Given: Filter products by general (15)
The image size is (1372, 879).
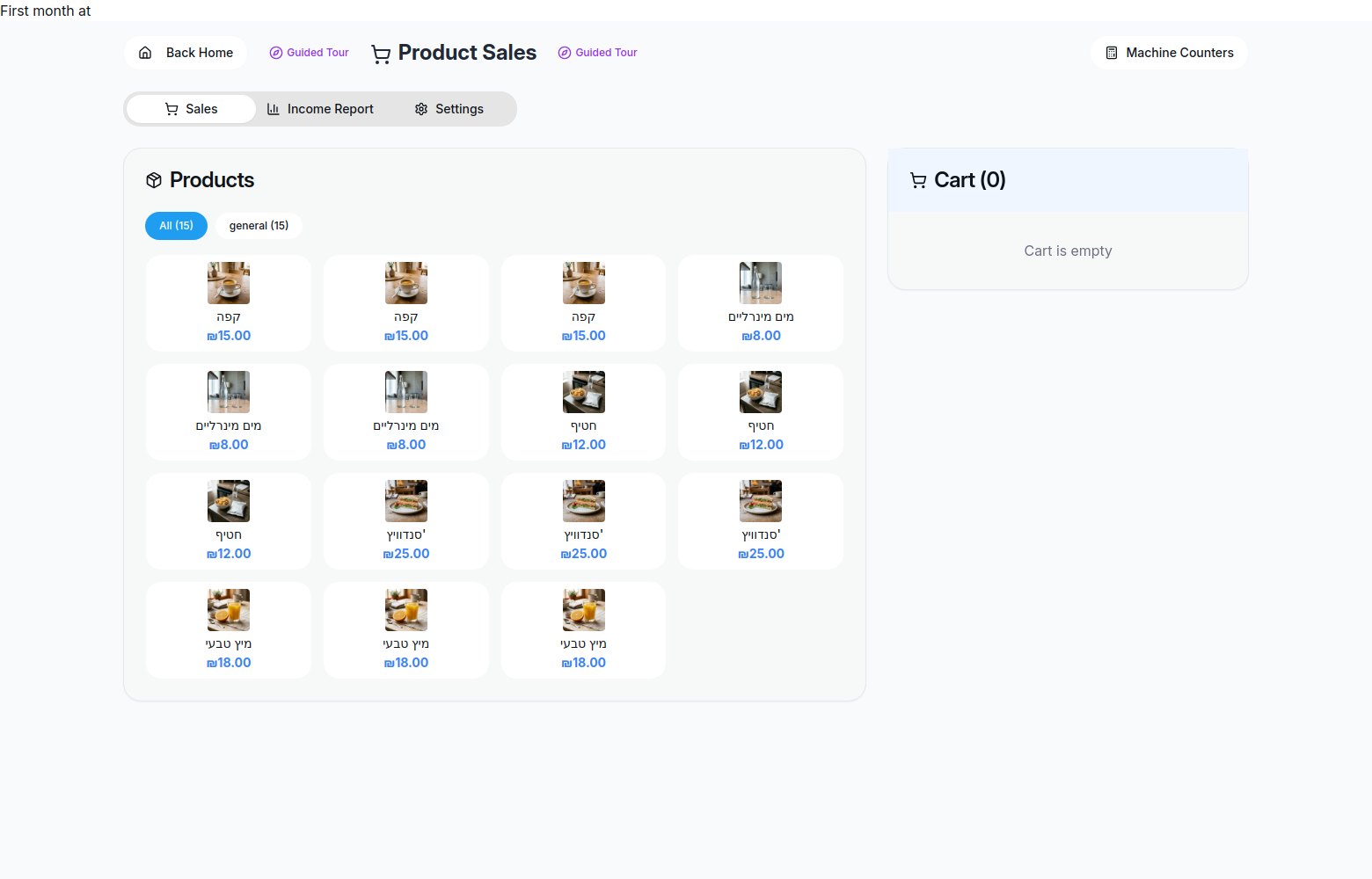Looking at the screenshot, I should click(259, 226).
